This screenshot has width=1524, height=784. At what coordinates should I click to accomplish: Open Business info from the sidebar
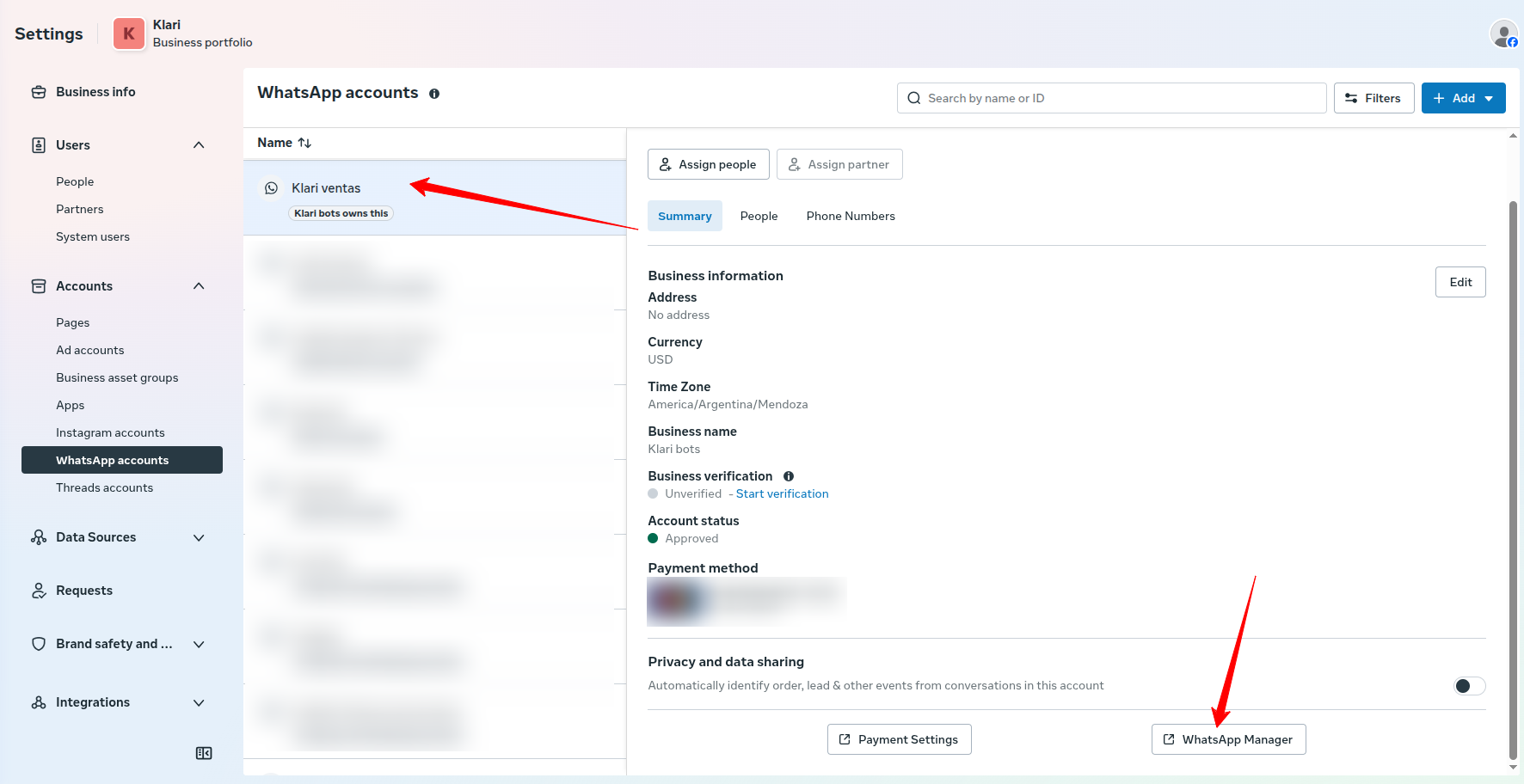pyautogui.click(x=95, y=92)
